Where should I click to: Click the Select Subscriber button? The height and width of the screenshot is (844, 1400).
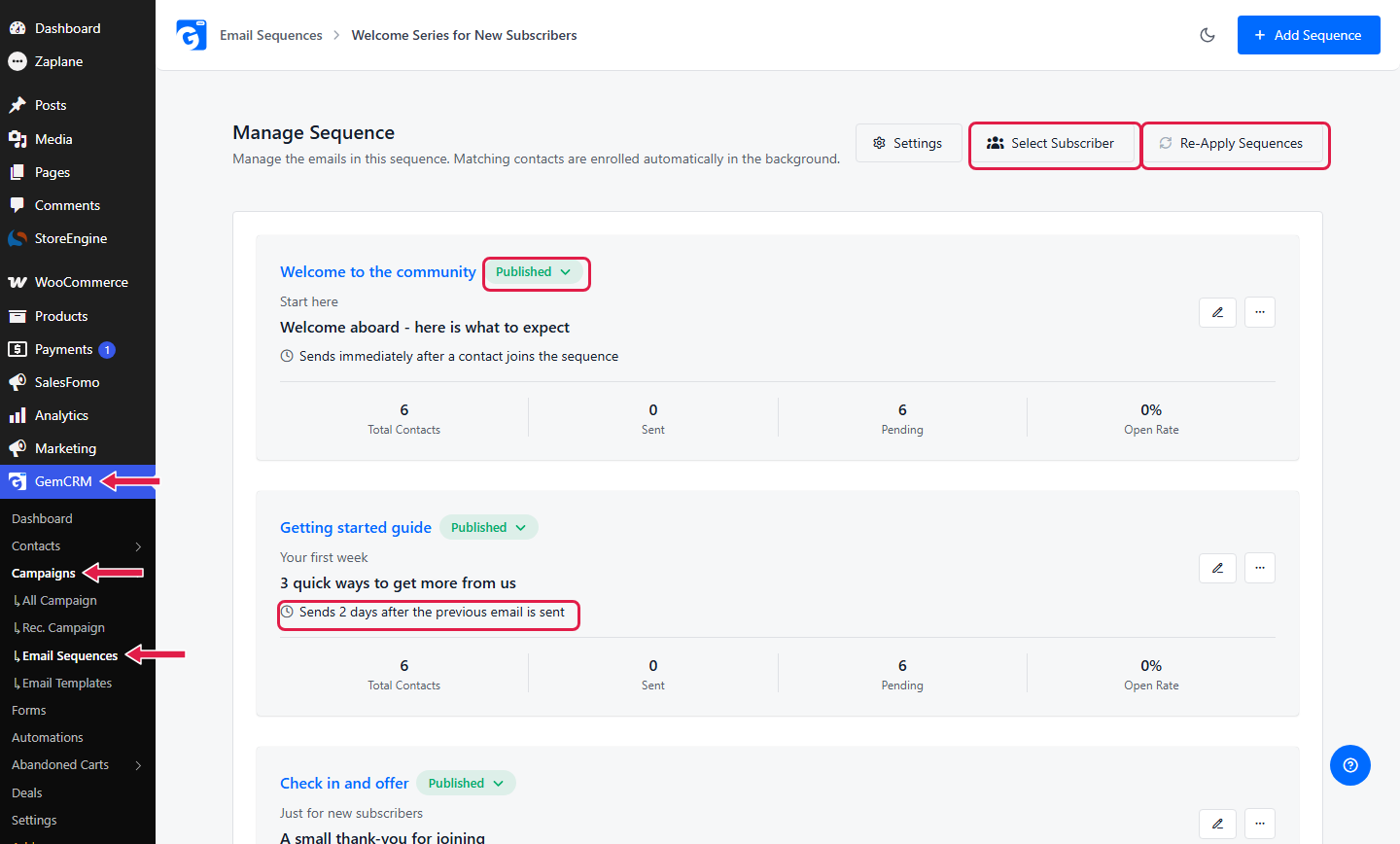(x=1050, y=143)
